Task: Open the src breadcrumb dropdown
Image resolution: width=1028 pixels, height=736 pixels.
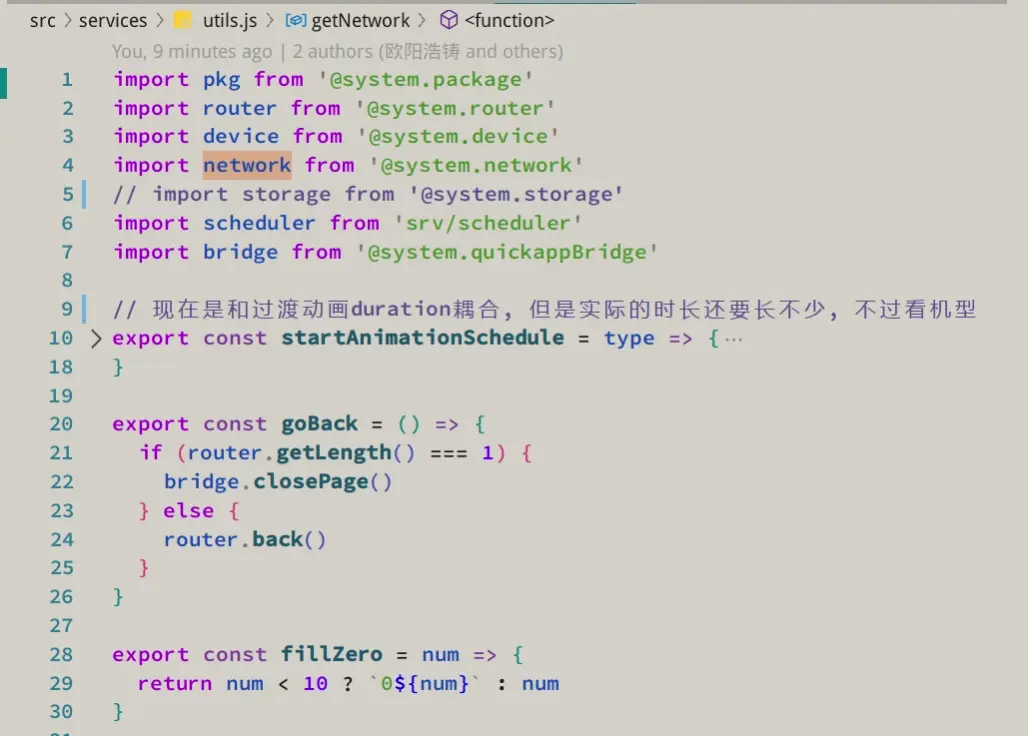Action: (x=42, y=20)
